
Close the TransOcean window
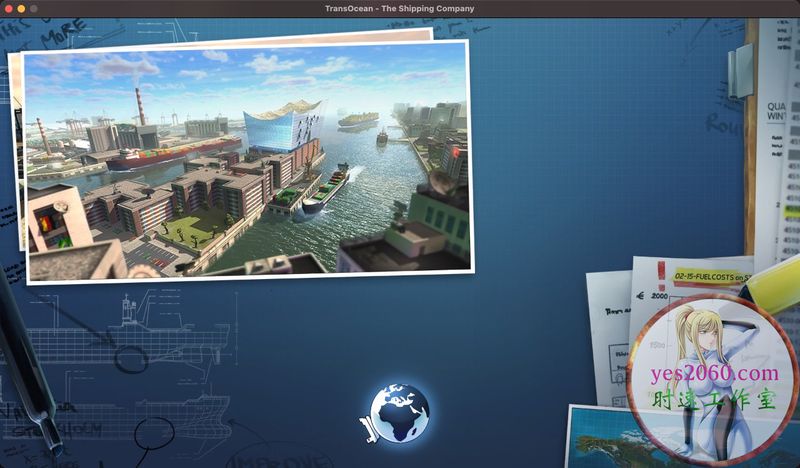(x=8, y=8)
